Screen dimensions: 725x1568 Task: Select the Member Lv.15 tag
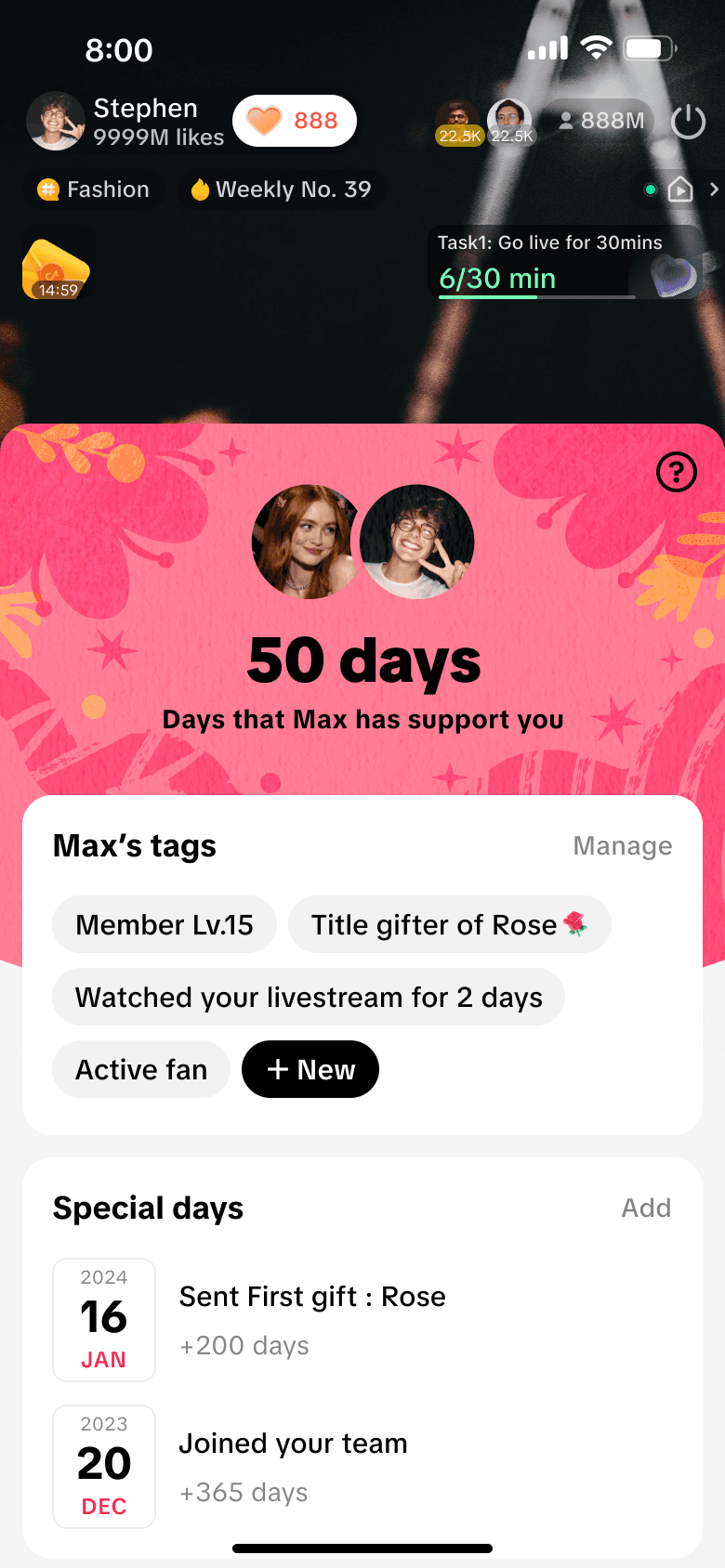pos(165,924)
